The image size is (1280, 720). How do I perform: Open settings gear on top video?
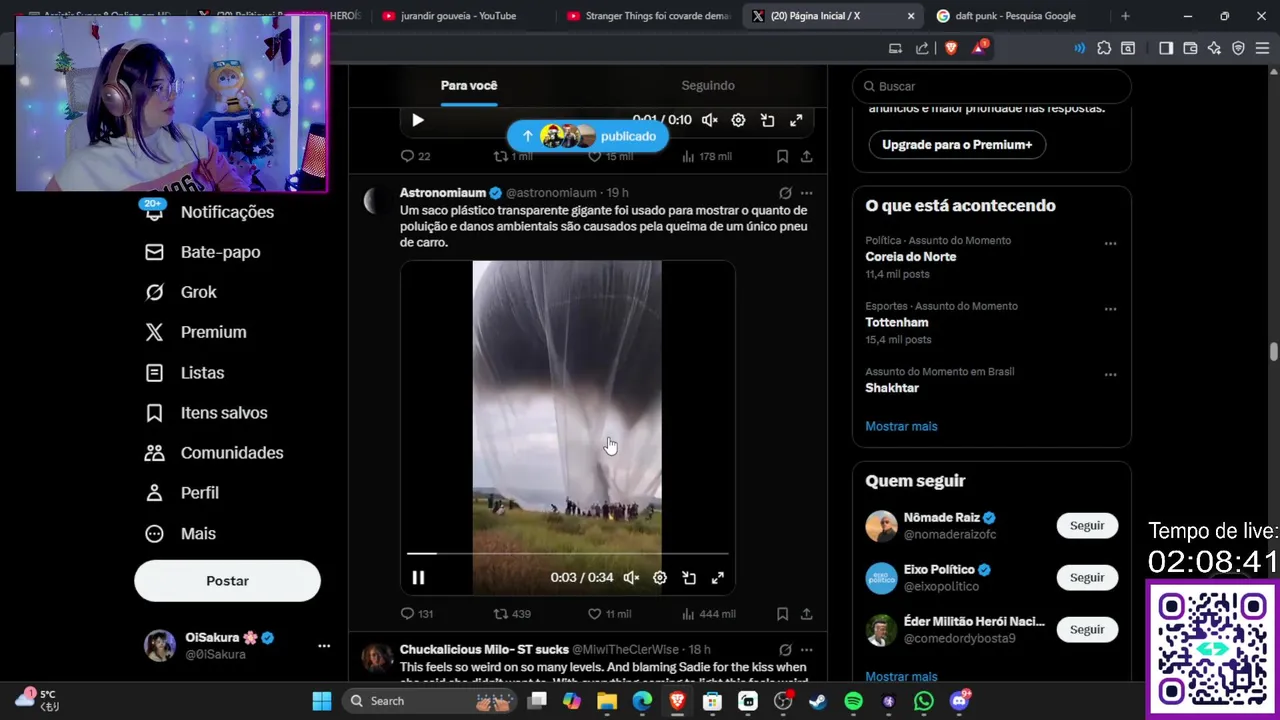click(x=738, y=120)
